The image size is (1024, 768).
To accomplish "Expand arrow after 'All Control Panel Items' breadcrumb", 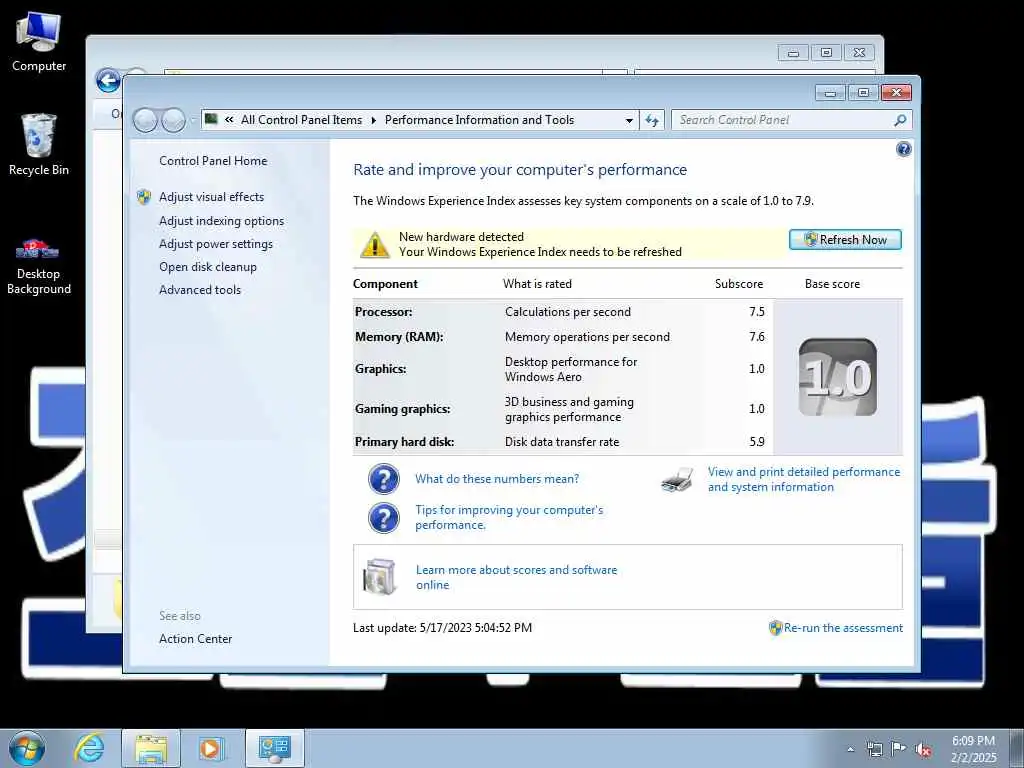I will (x=374, y=121).
